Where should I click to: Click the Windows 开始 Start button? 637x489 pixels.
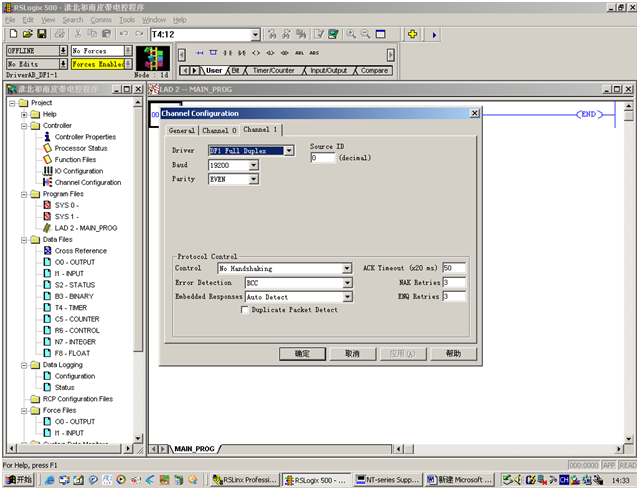pyautogui.click(x=19, y=480)
